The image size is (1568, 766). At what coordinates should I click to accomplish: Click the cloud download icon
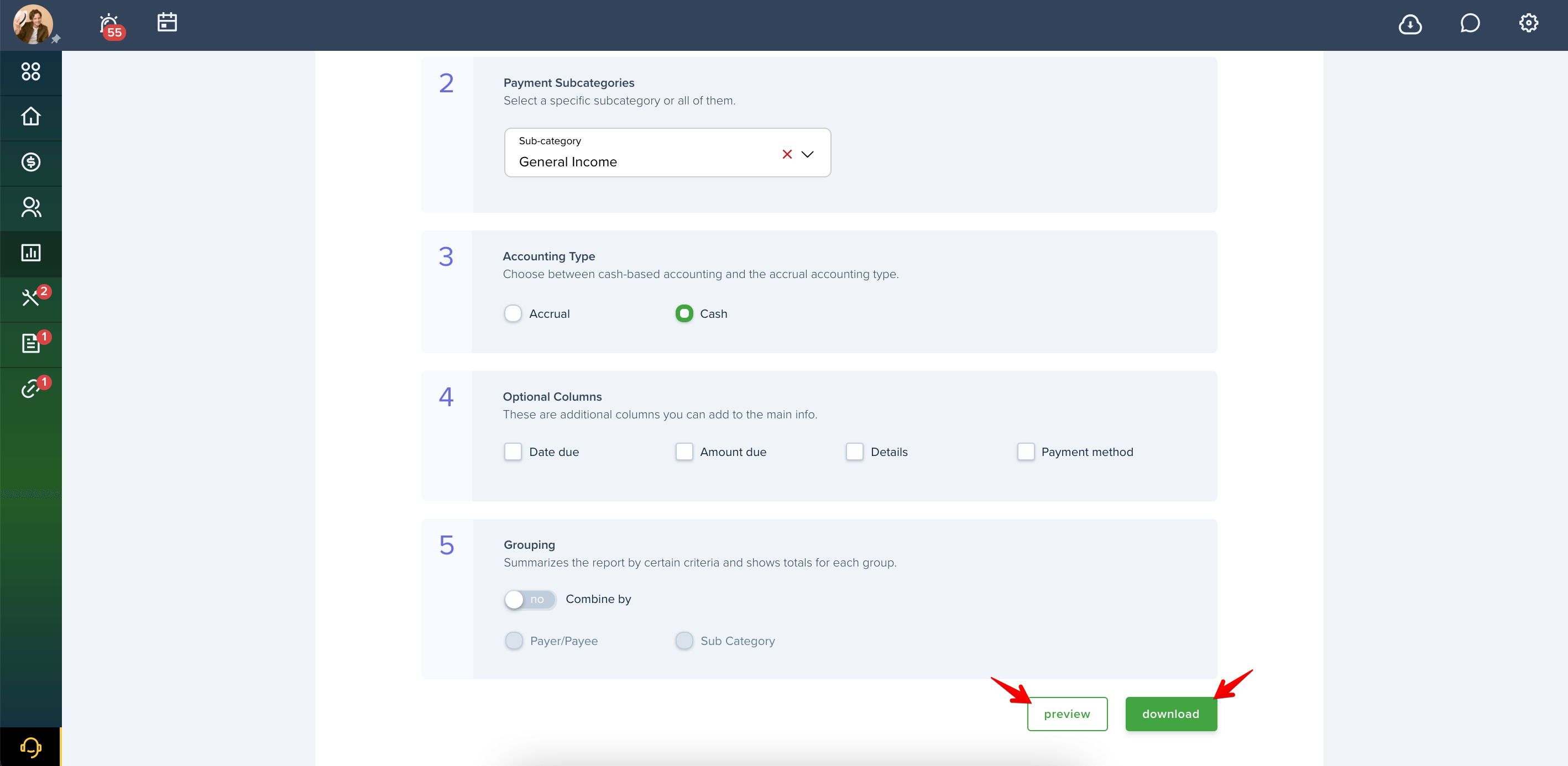pos(1410,24)
